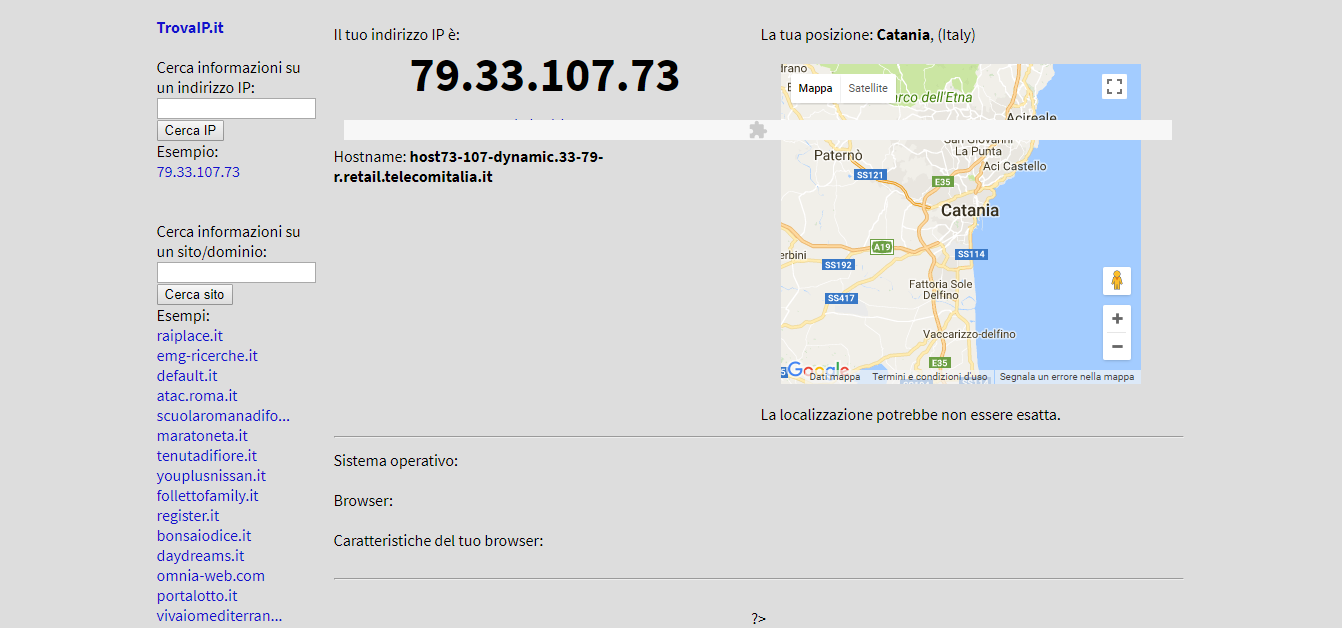Click Termini e condizioni d'uso on map
The height and width of the screenshot is (628, 1342).
click(x=929, y=377)
